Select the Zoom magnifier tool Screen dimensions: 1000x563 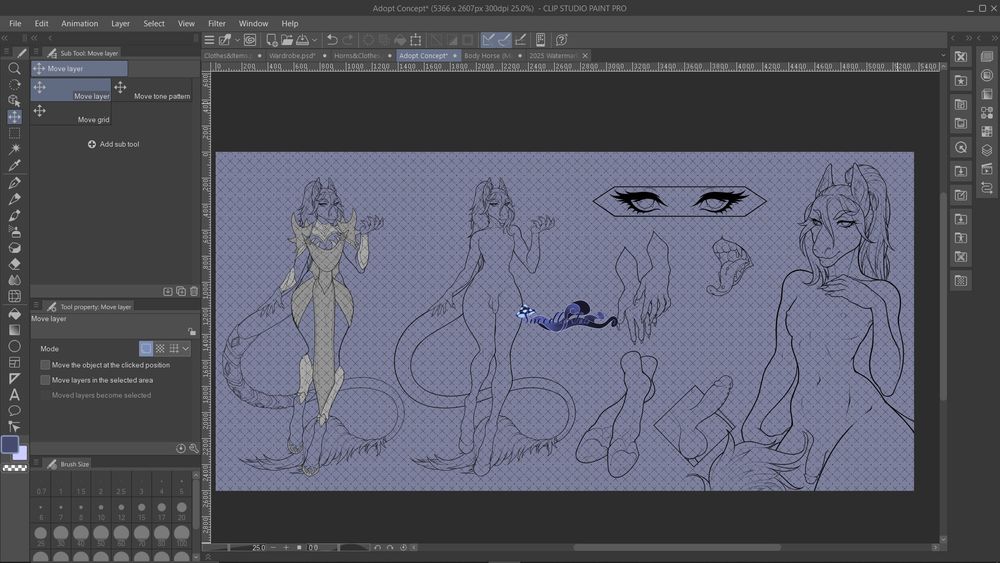point(14,68)
